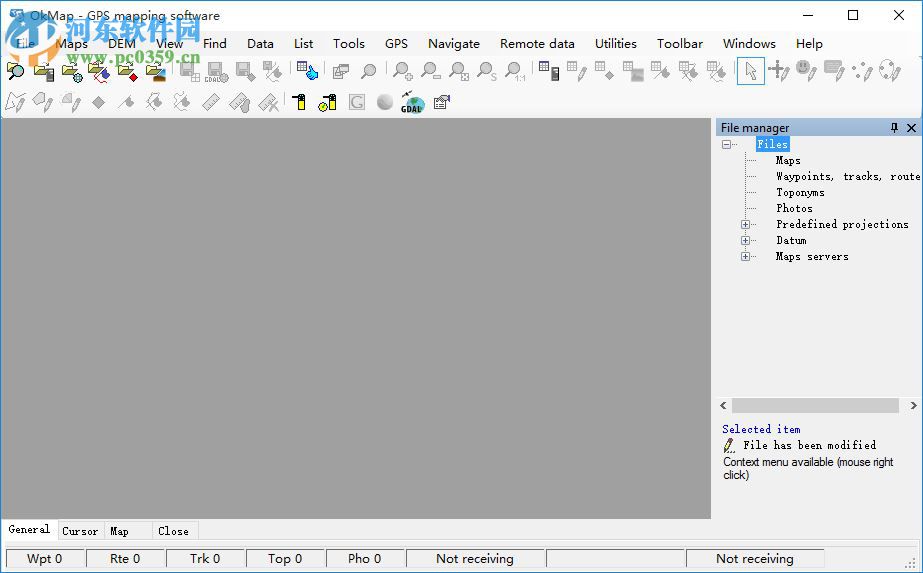
Task: Click the Pho 0 status cell
Action: coord(364,558)
